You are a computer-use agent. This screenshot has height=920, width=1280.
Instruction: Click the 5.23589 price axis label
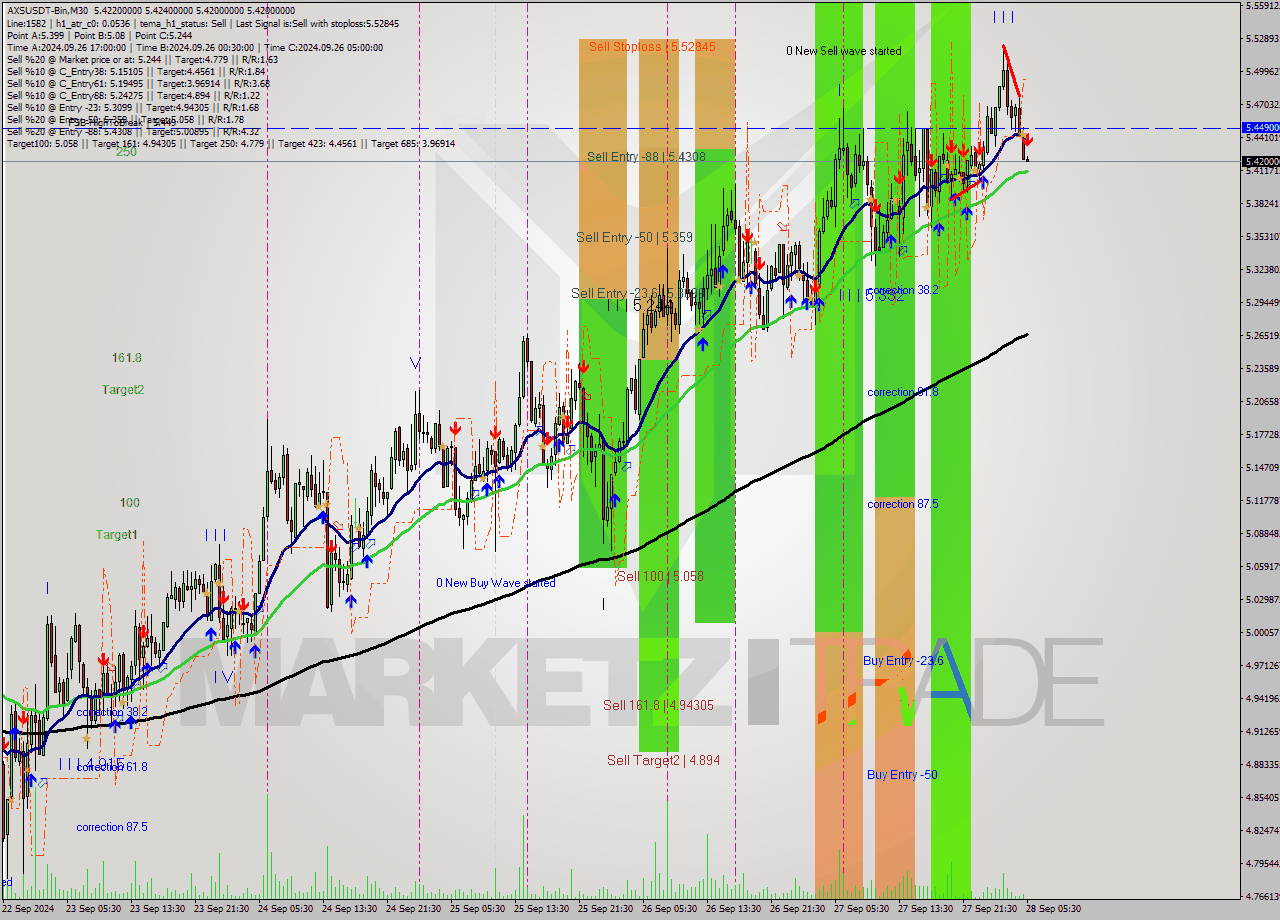tap(1261, 368)
